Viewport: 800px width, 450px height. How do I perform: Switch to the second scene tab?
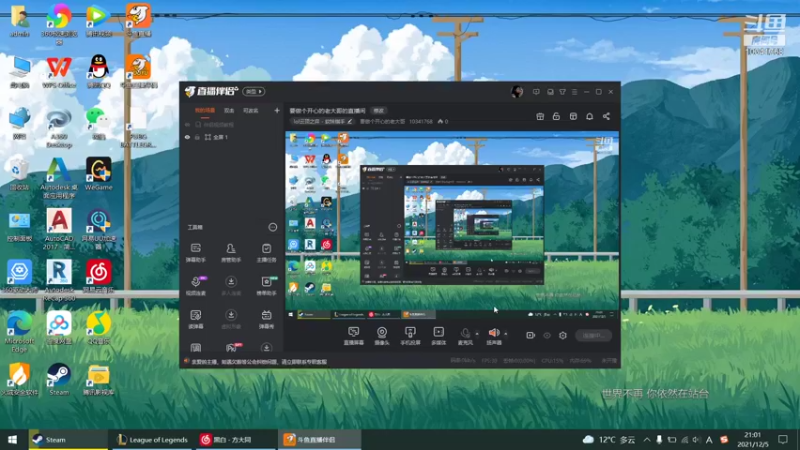229,110
